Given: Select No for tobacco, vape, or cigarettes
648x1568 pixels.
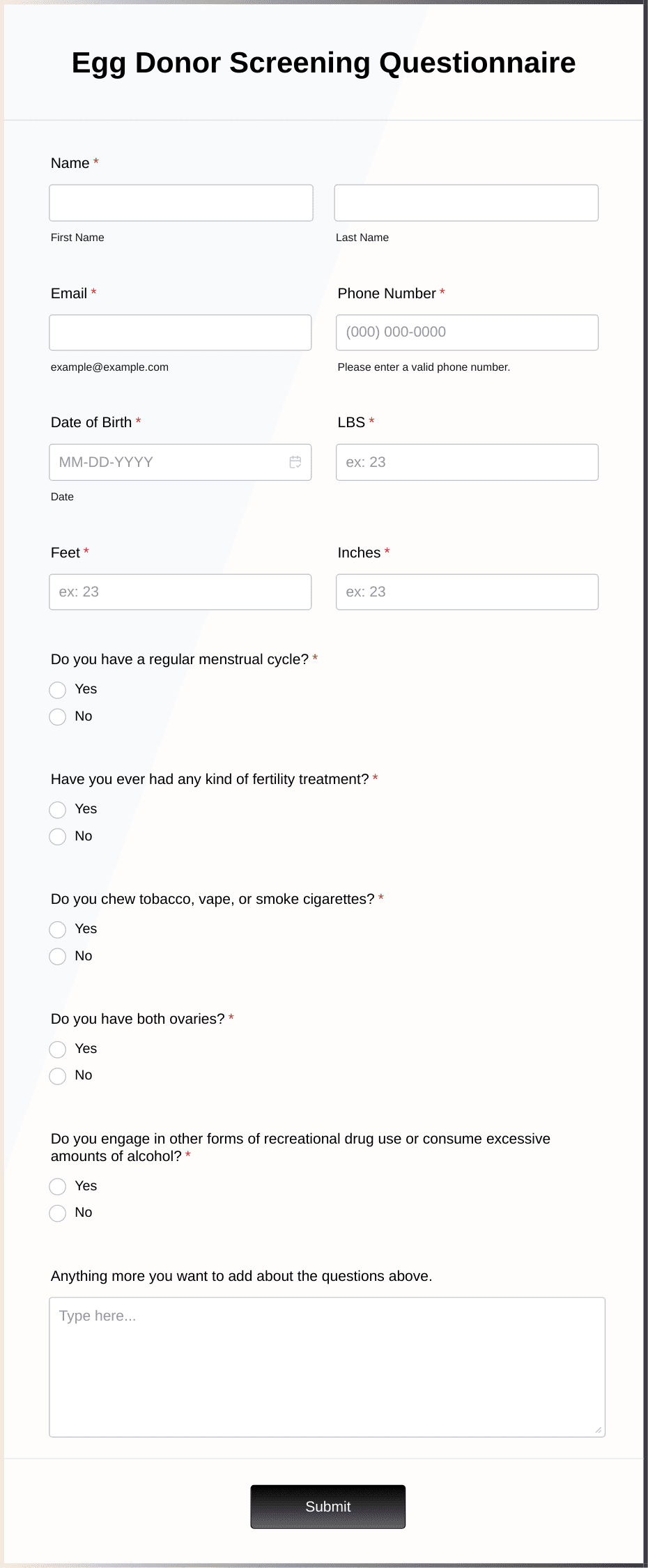Looking at the screenshot, I should 58,956.
